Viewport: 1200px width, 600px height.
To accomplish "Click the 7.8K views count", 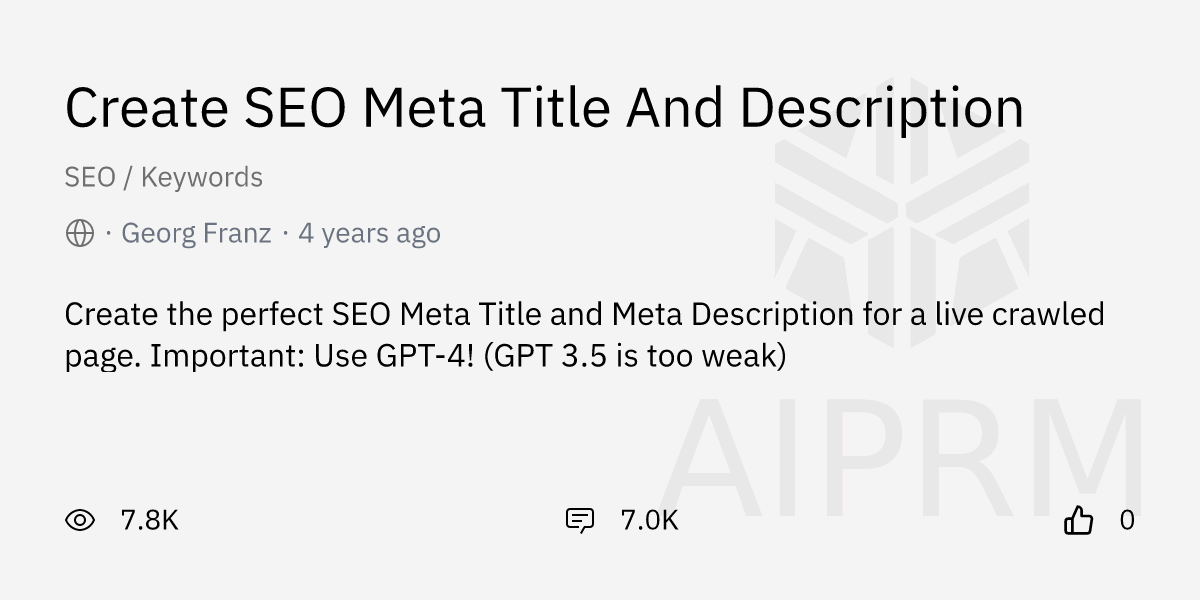I will coord(149,520).
